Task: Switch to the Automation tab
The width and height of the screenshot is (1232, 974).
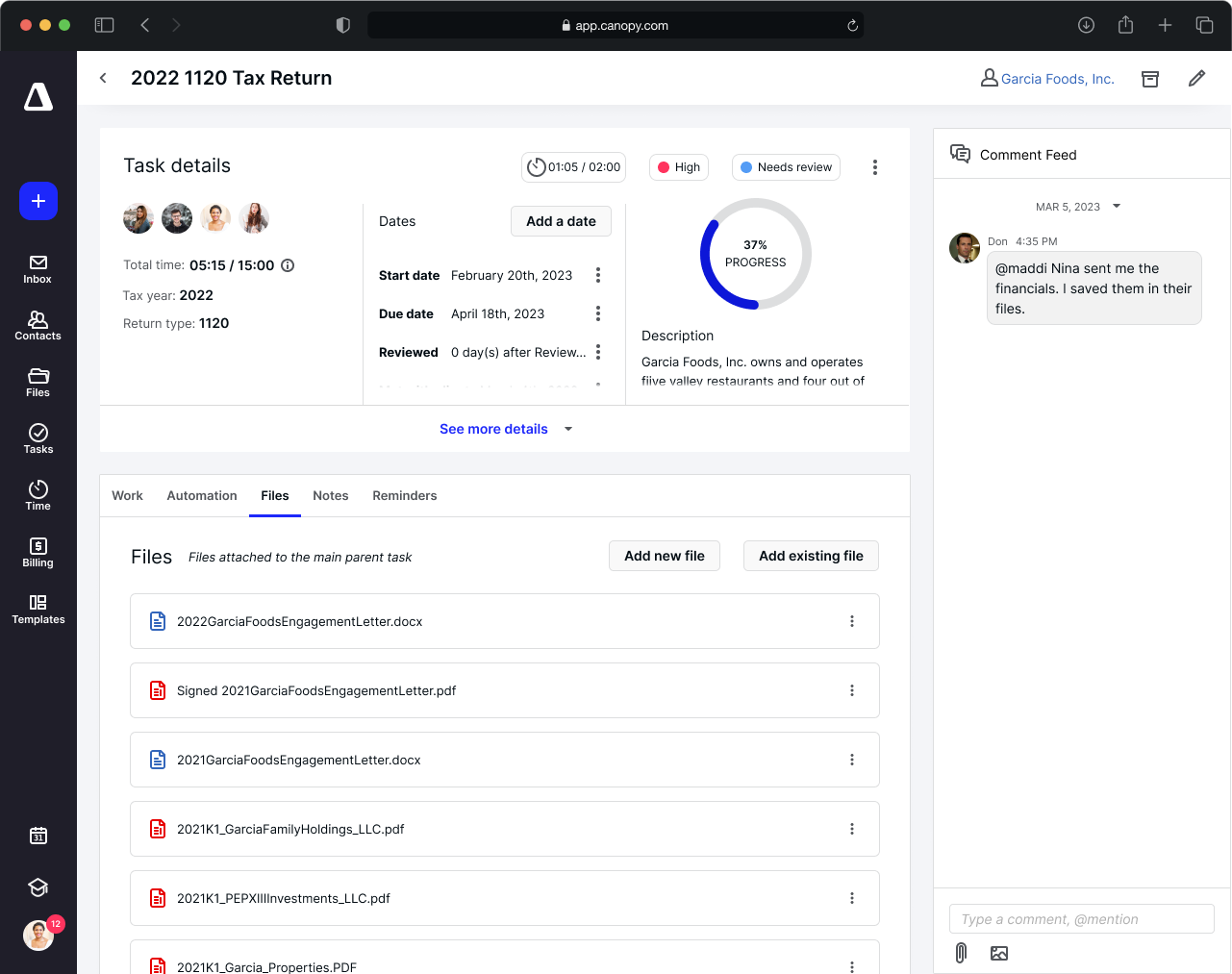Action: [202, 496]
